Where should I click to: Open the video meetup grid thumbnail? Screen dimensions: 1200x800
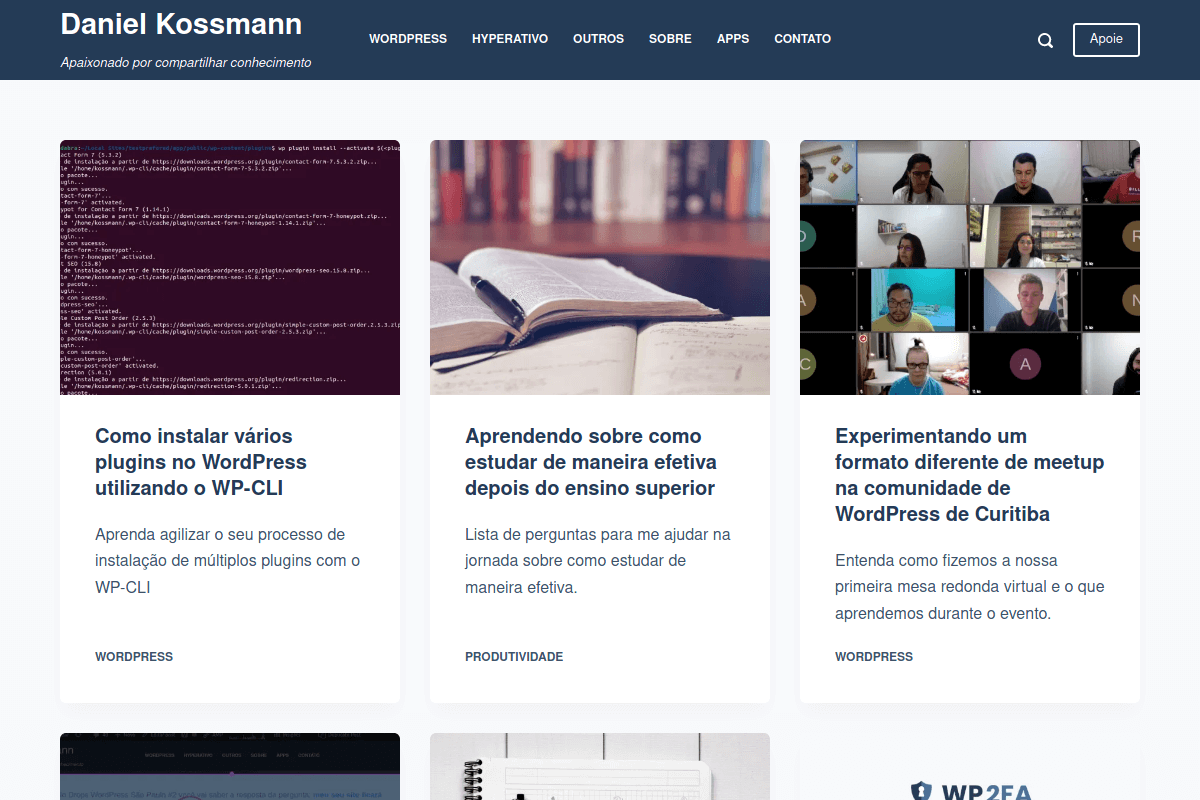pyautogui.click(x=970, y=267)
